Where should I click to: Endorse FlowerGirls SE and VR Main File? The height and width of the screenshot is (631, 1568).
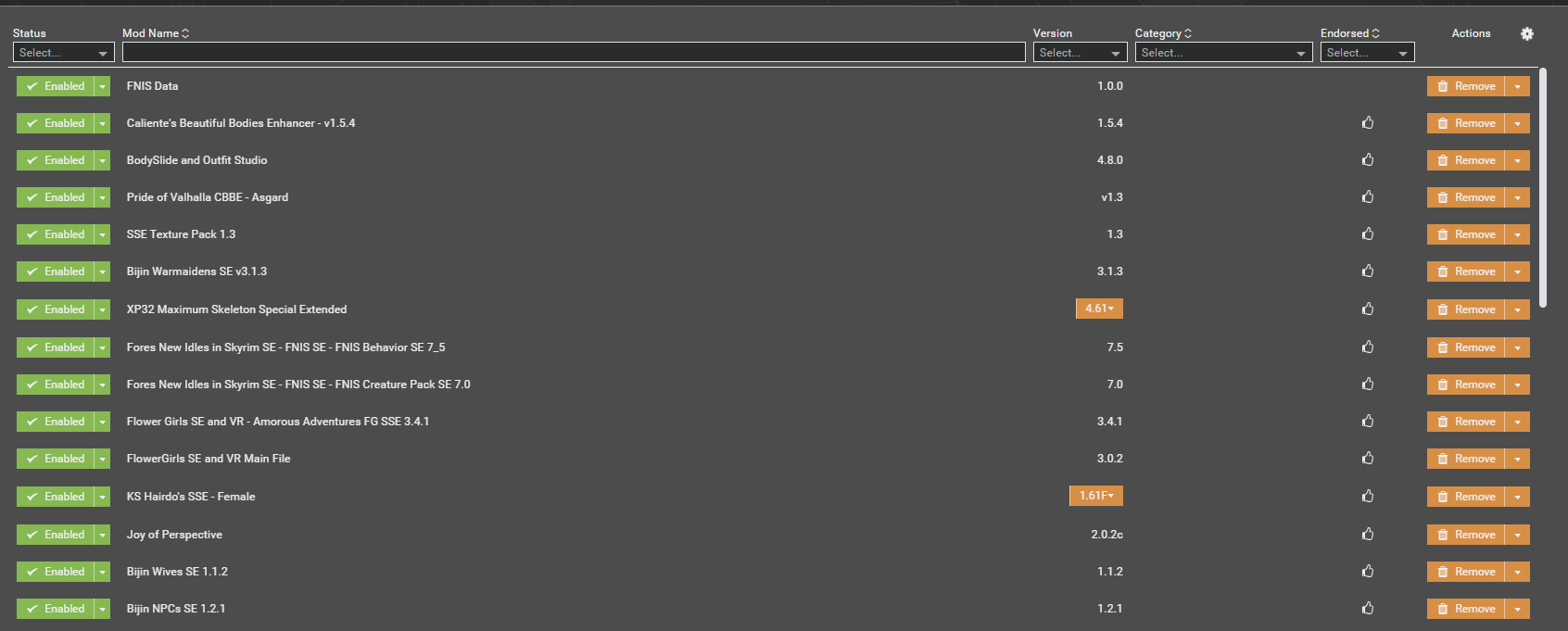pyautogui.click(x=1368, y=458)
